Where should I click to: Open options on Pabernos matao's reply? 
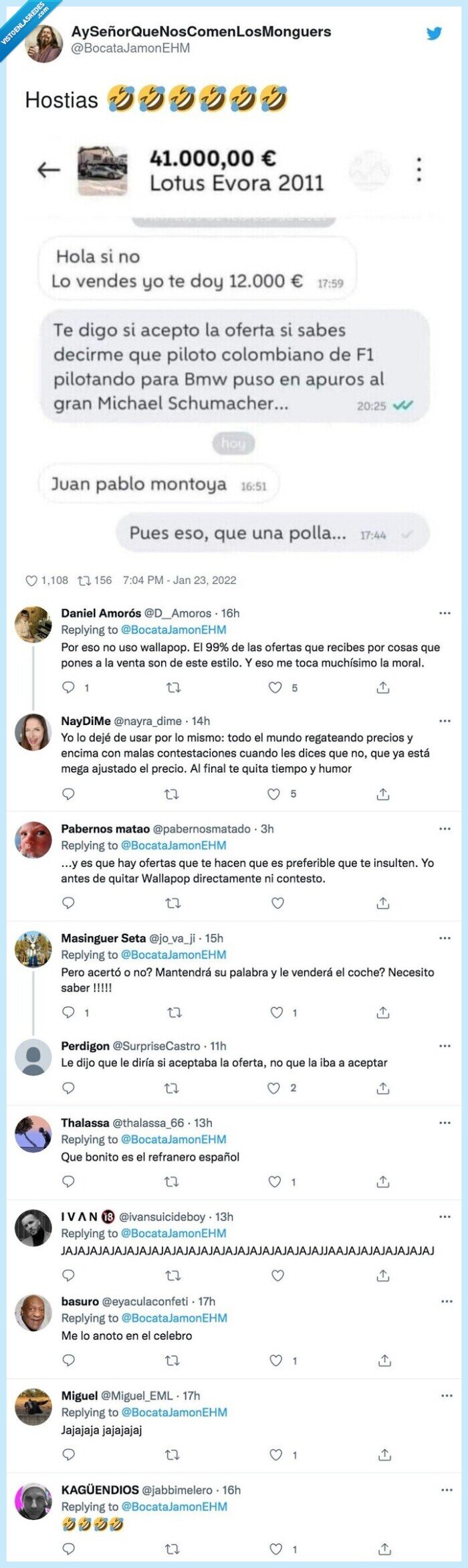click(x=445, y=828)
